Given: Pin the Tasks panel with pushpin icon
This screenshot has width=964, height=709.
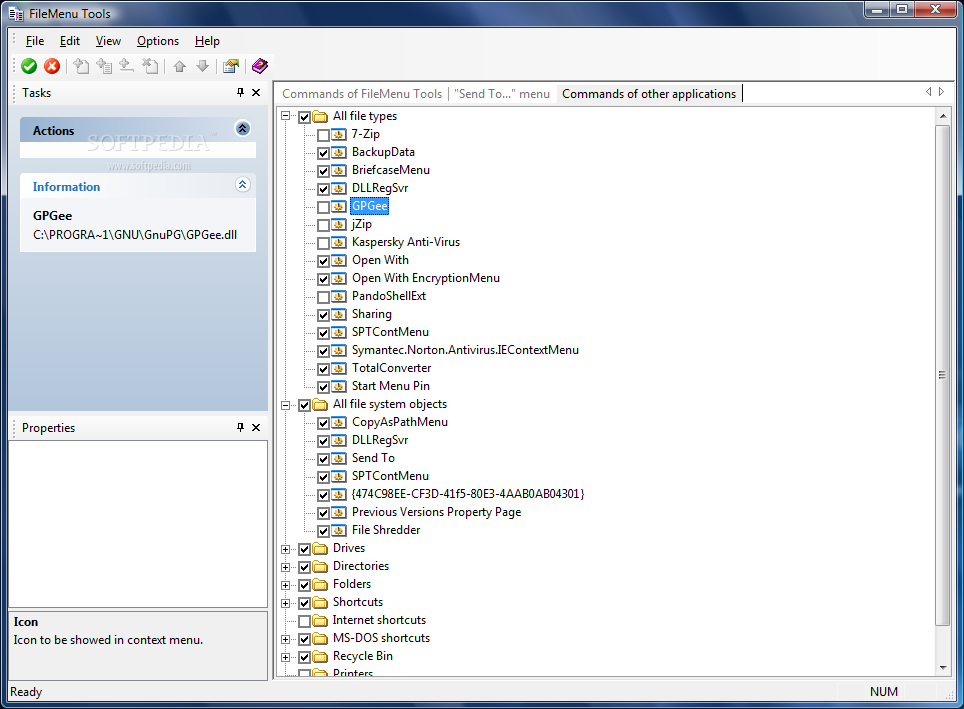Looking at the screenshot, I should 240,92.
